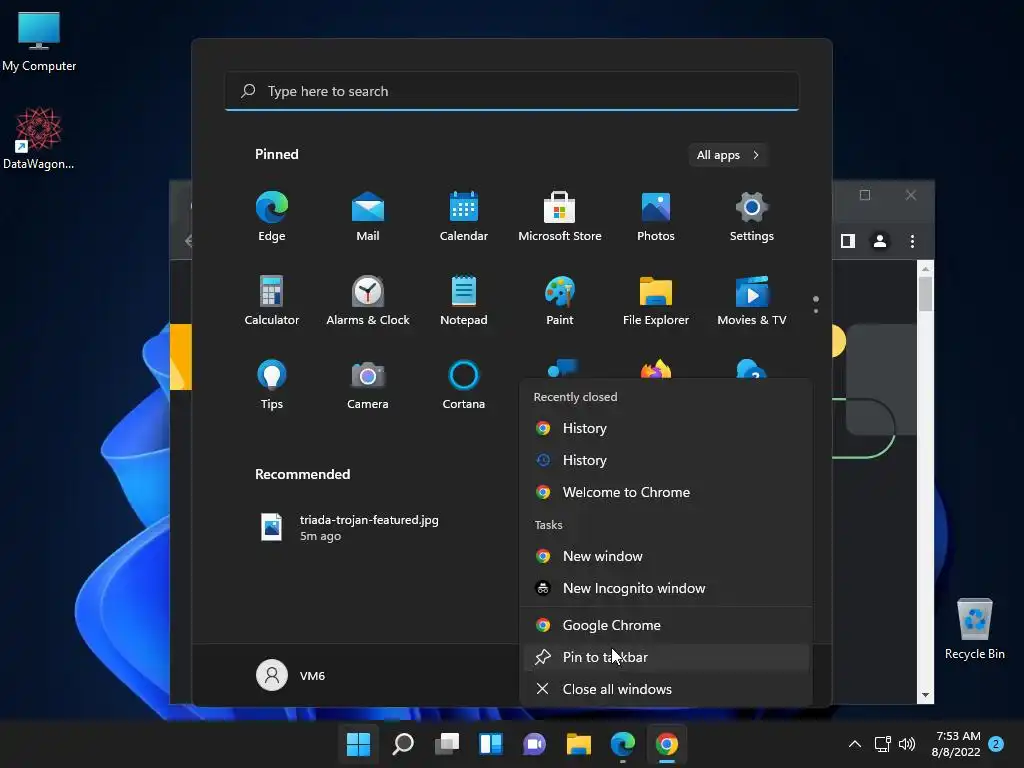Go to next pinned apps page
The image size is (1024, 768).
[x=816, y=310]
